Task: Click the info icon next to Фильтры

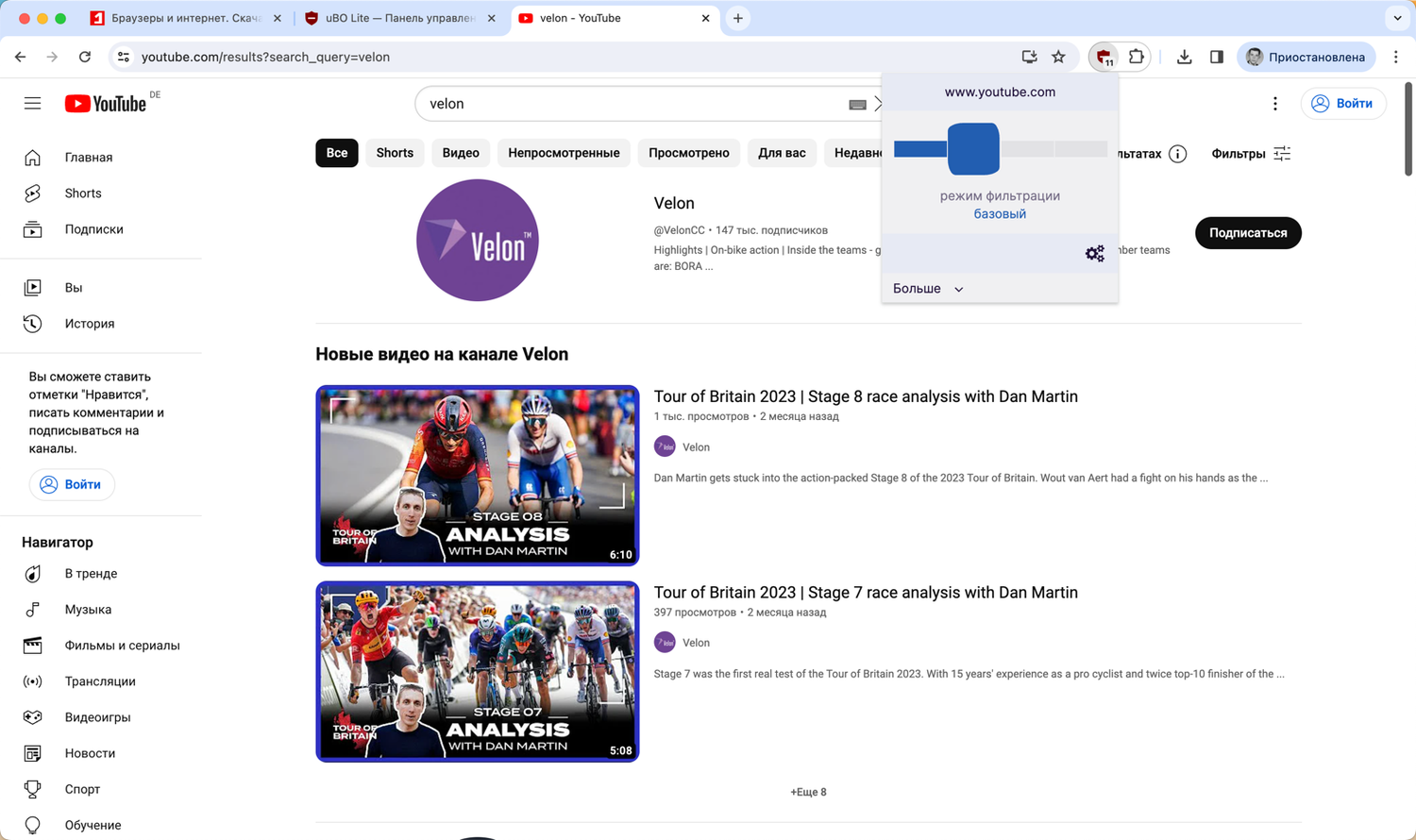Action: 1177,154
